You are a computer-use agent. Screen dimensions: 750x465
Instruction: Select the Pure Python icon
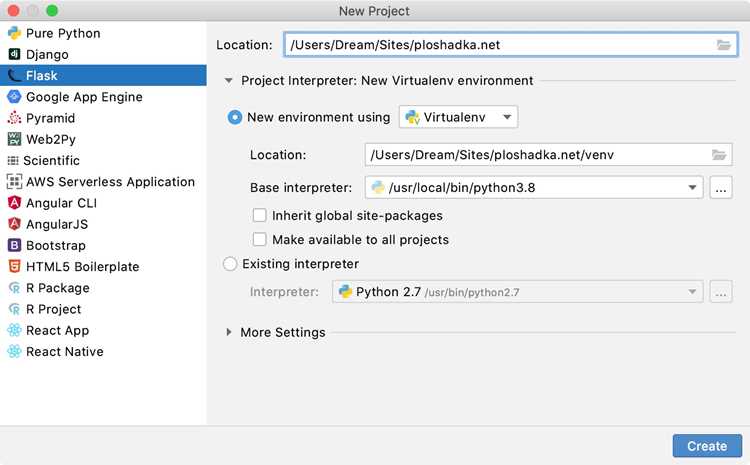click(x=14, y=33)
